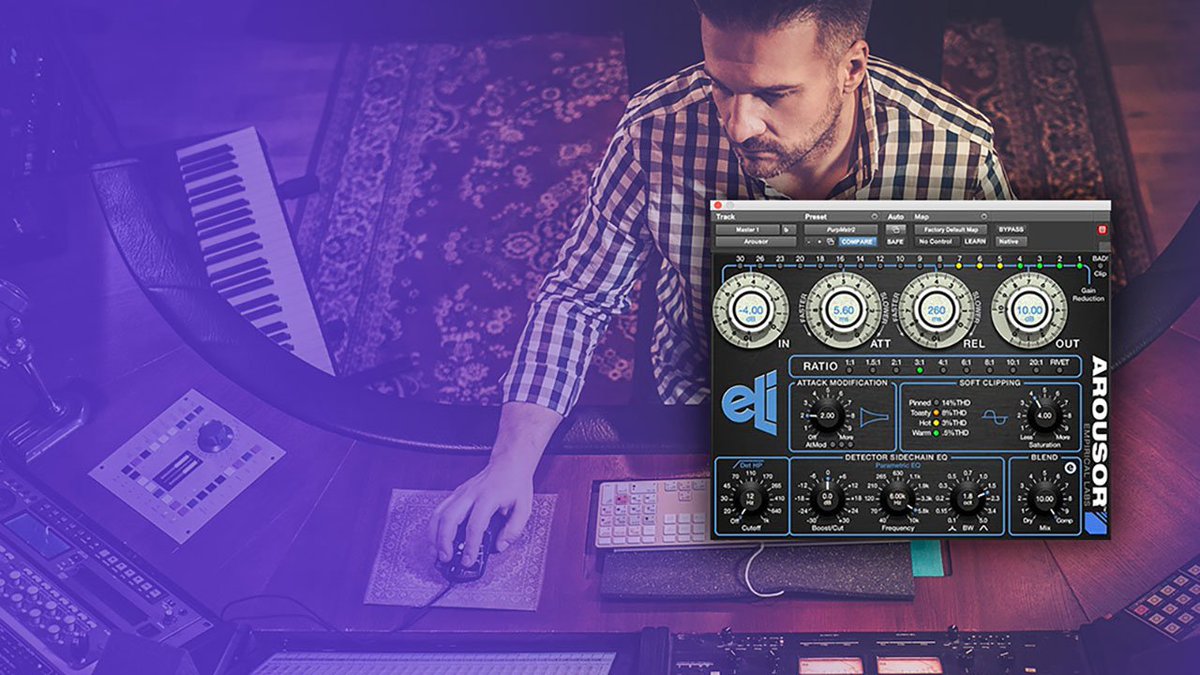Viewport: 1200px width, 675px height.
Task: Open the Map dropdown chevron
Action: 984,216
